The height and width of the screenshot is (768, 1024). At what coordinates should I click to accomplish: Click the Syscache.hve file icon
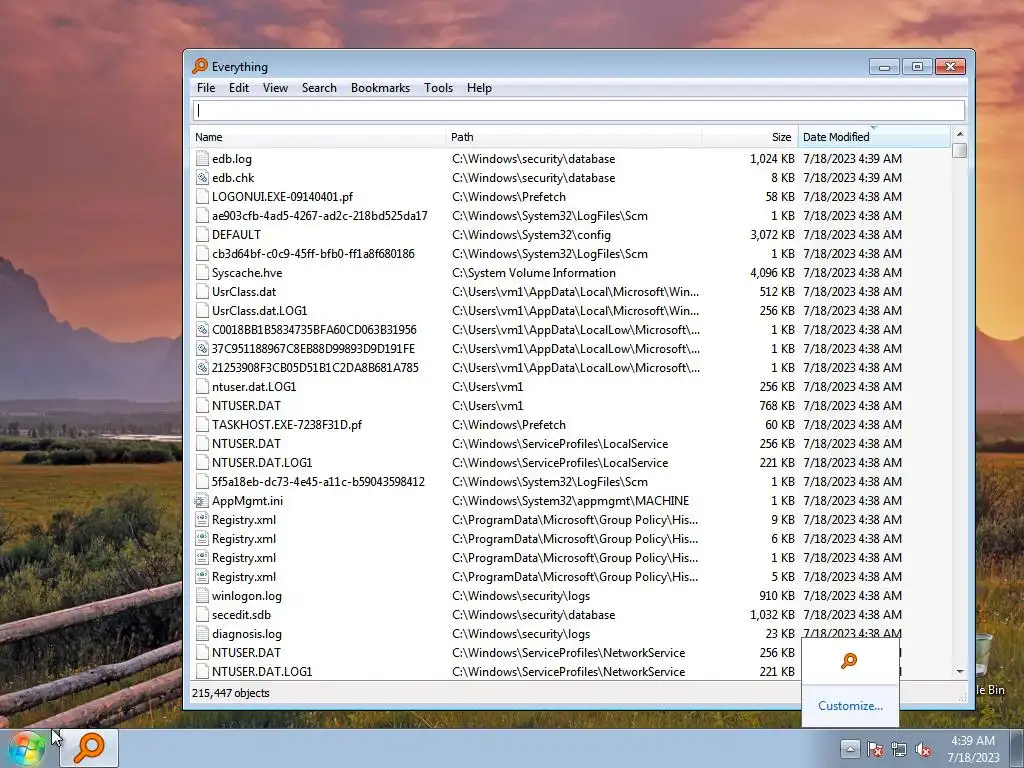(202, 272)
